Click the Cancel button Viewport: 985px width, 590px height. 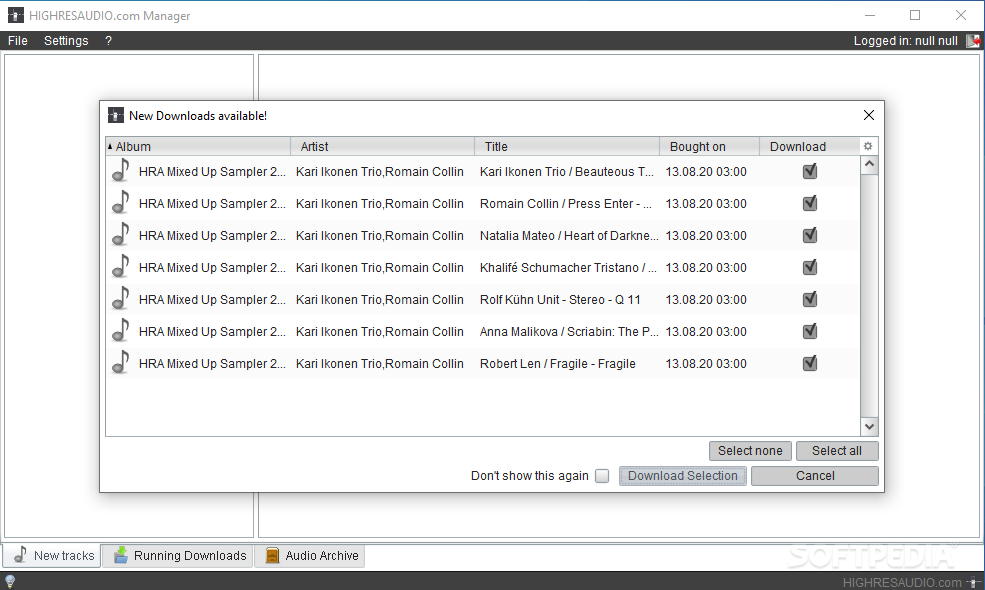click(x=815, y=476)
